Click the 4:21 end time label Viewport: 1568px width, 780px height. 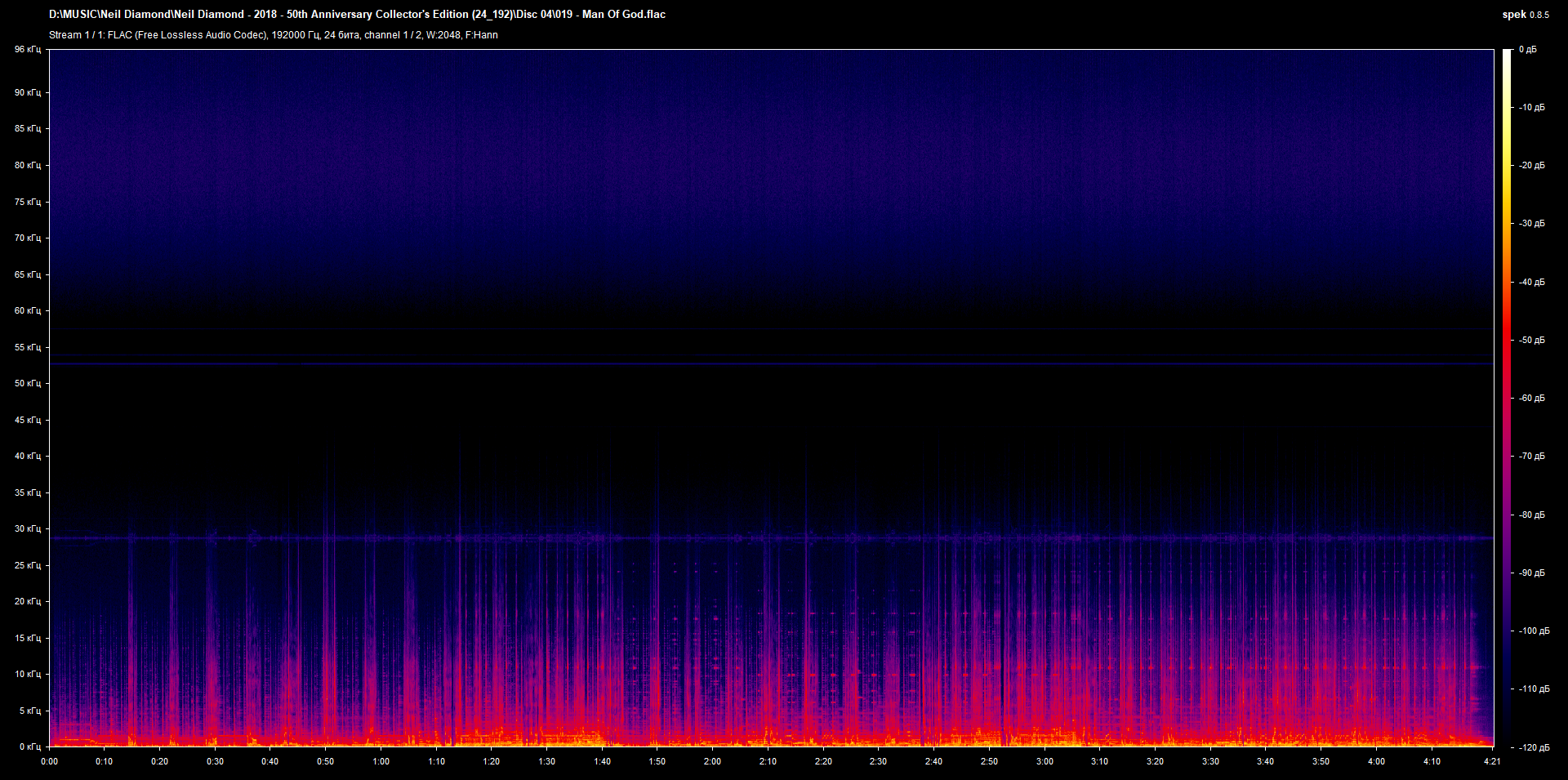[x=1492, y=761]
